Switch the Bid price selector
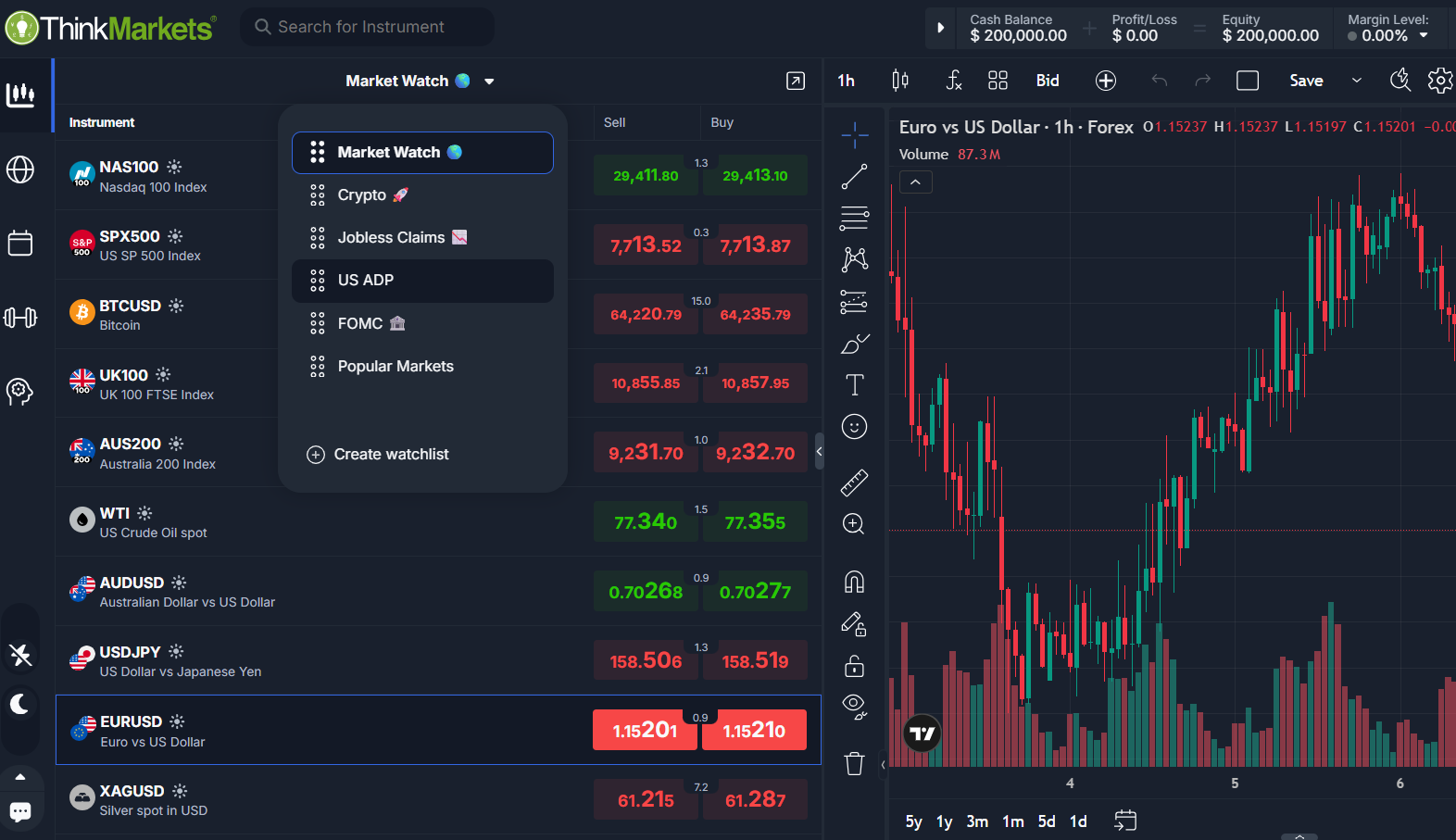1456x840 pixels. pos(1048,81)
